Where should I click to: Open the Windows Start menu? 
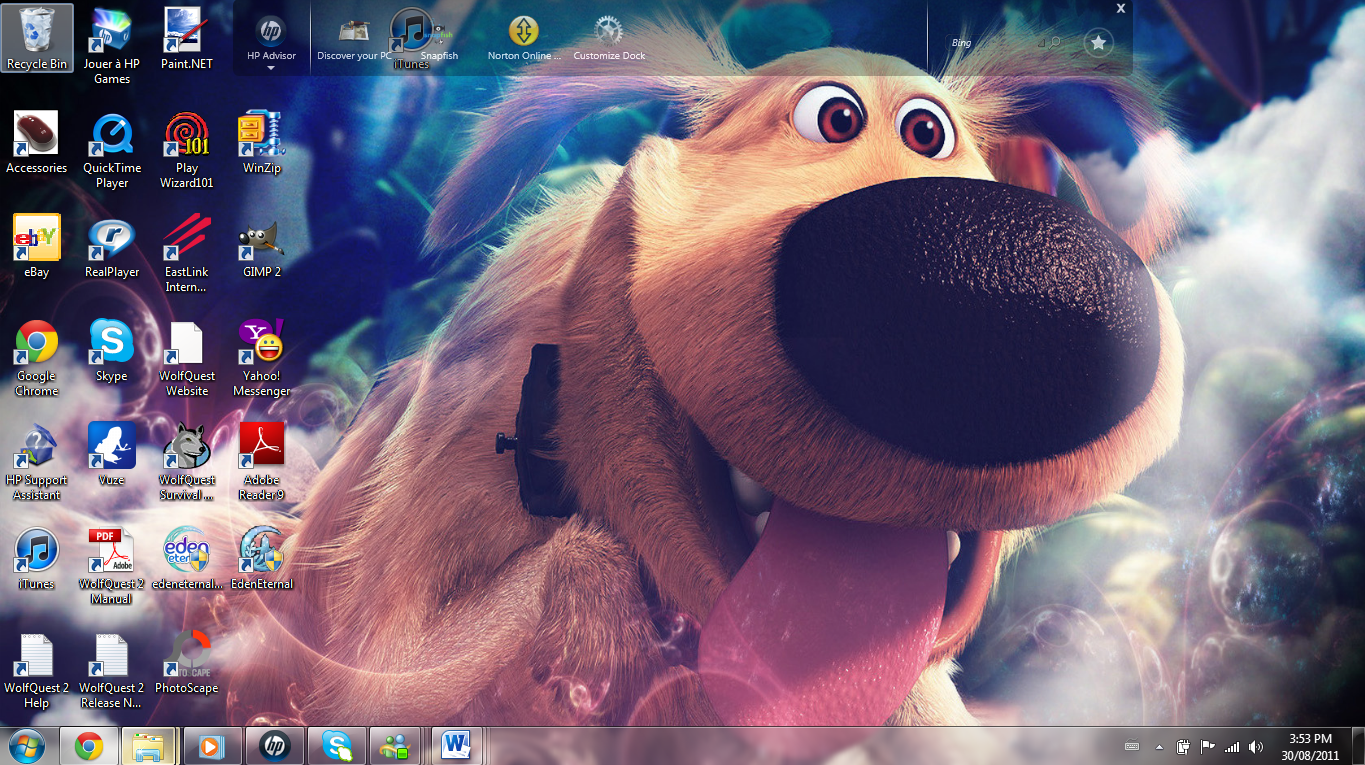tap(26, 746)
